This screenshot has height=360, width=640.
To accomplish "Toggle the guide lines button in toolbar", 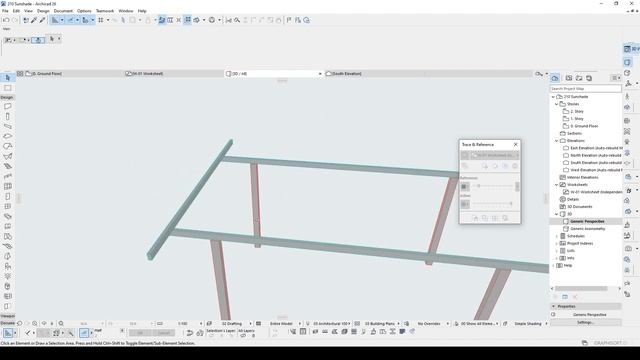I will pos(55,20).
